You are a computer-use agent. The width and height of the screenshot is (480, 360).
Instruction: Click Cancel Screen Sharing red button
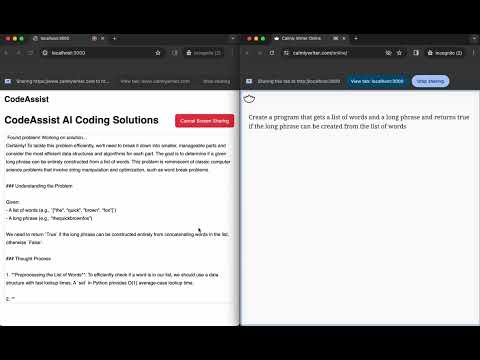pyautogui.click(x=204, y=121)
